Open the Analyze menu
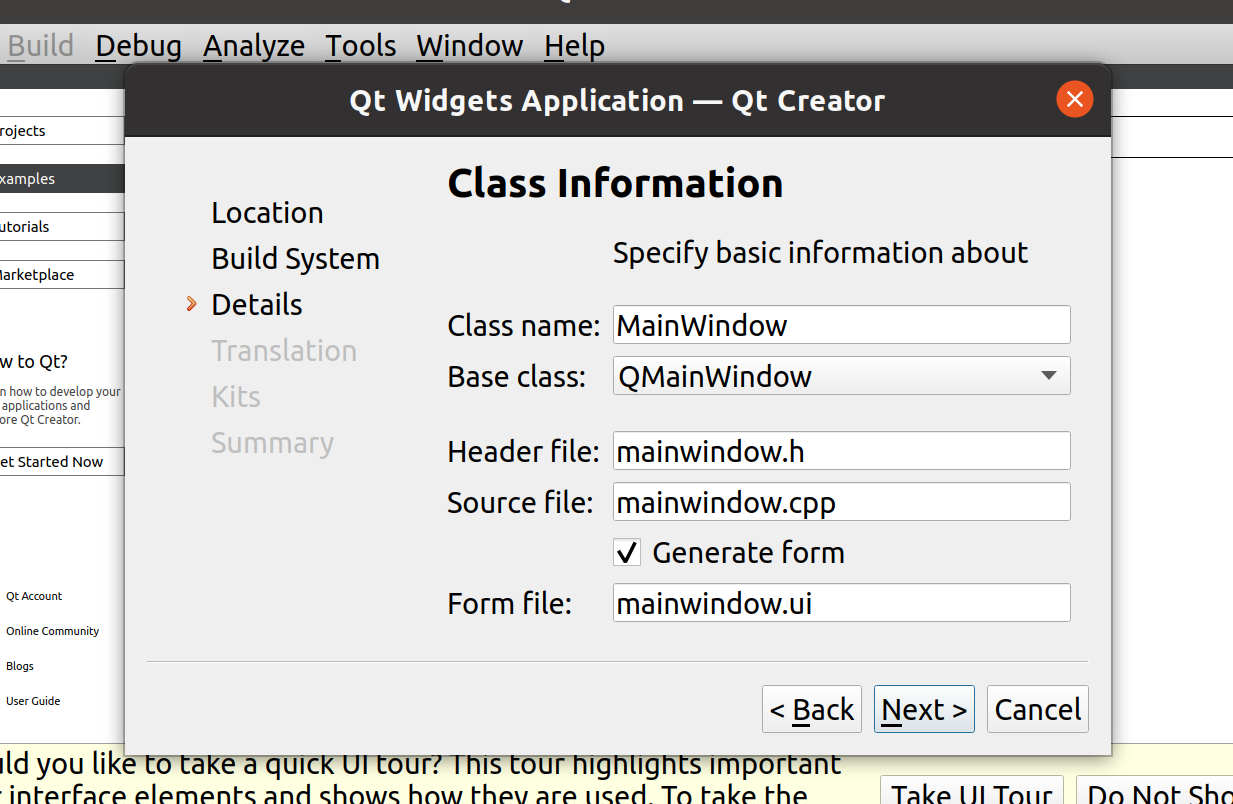 point(254,46)
